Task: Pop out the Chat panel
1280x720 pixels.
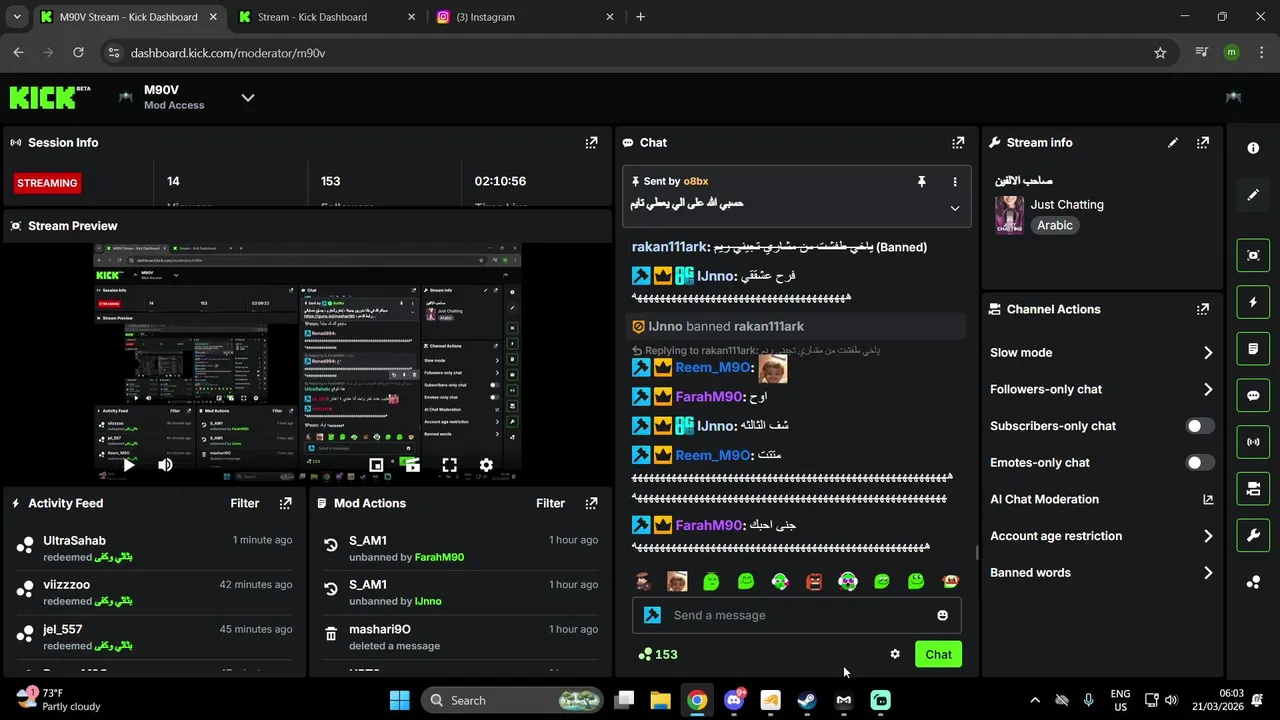Action: pos(958,143)
